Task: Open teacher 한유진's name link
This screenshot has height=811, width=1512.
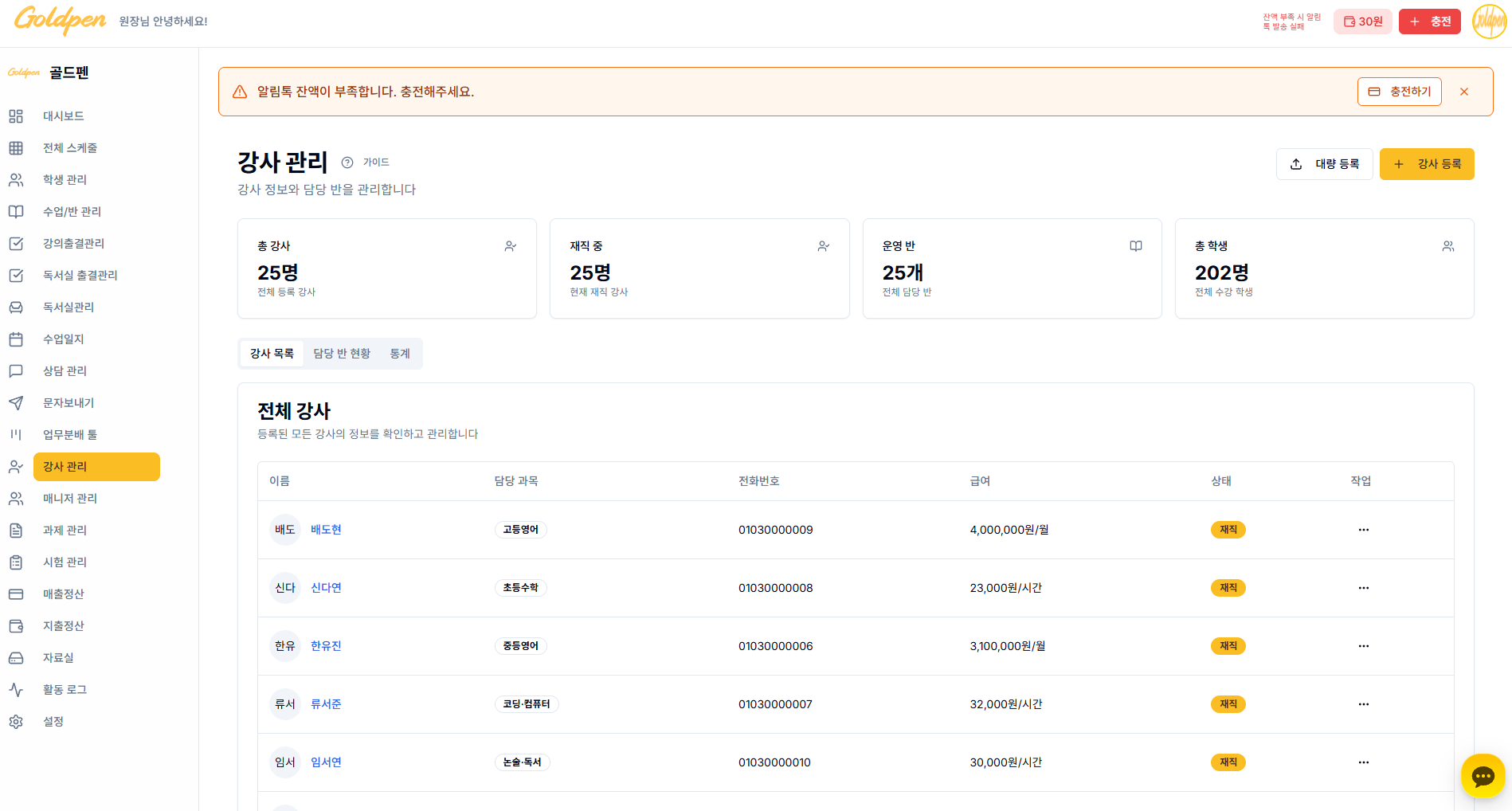Action: [326, 646]
